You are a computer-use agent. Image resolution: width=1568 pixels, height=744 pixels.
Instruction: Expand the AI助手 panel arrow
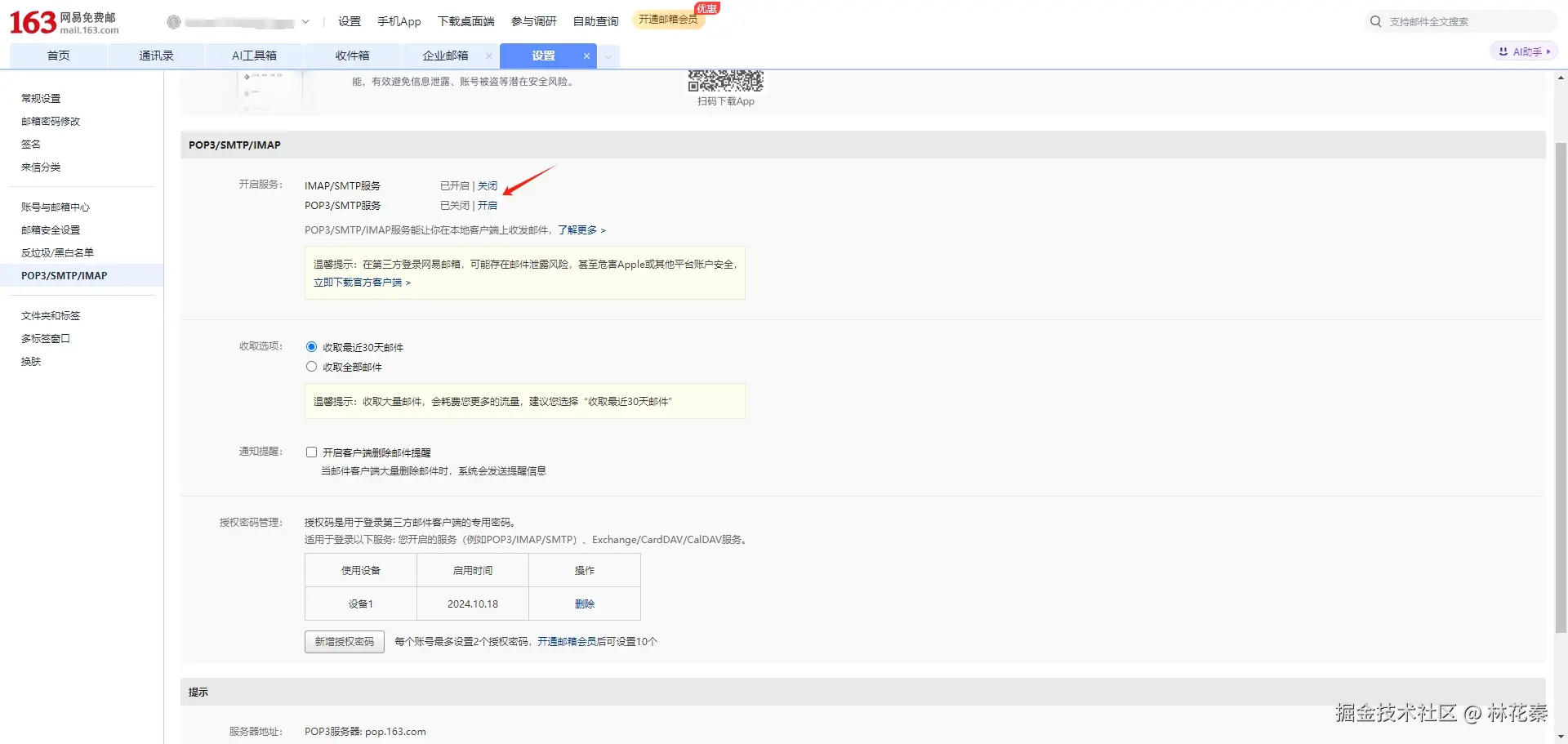1548,51
